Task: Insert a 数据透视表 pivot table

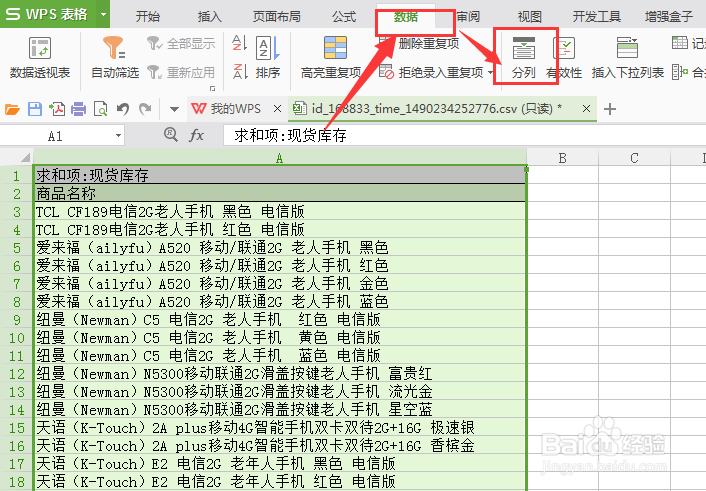Action: tap(40, 58)
